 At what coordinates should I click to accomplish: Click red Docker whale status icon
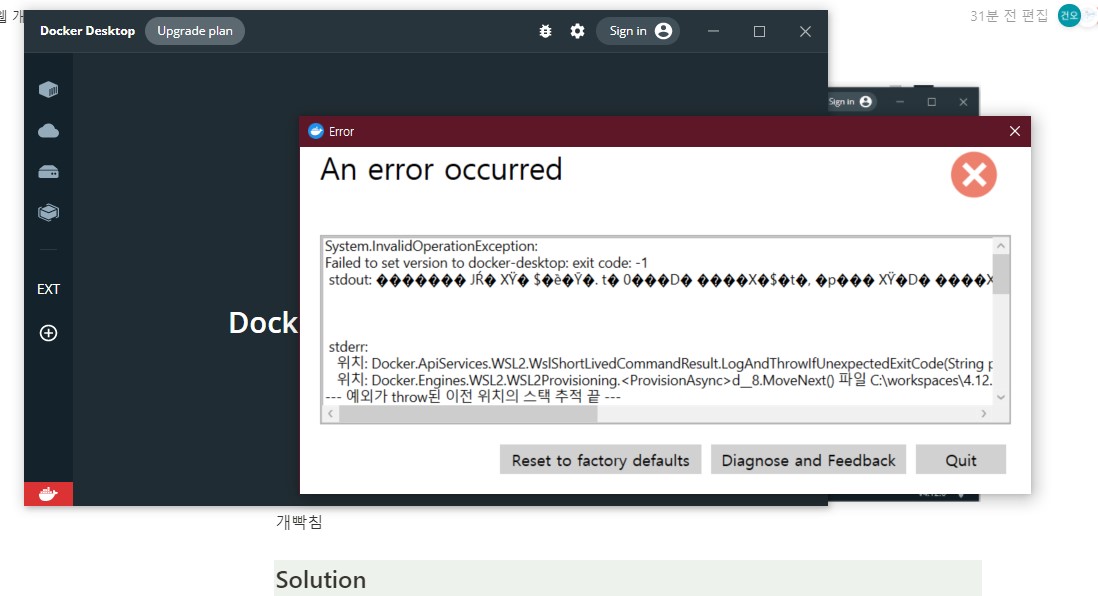[x=48, y=494]
